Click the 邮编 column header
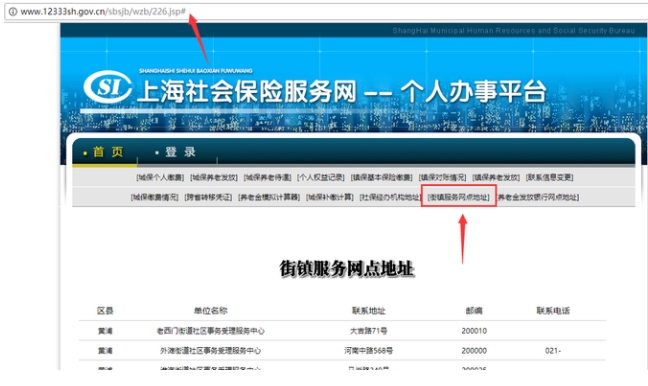The height and width of the screenshot is (386, 648). tap(474, 311)
